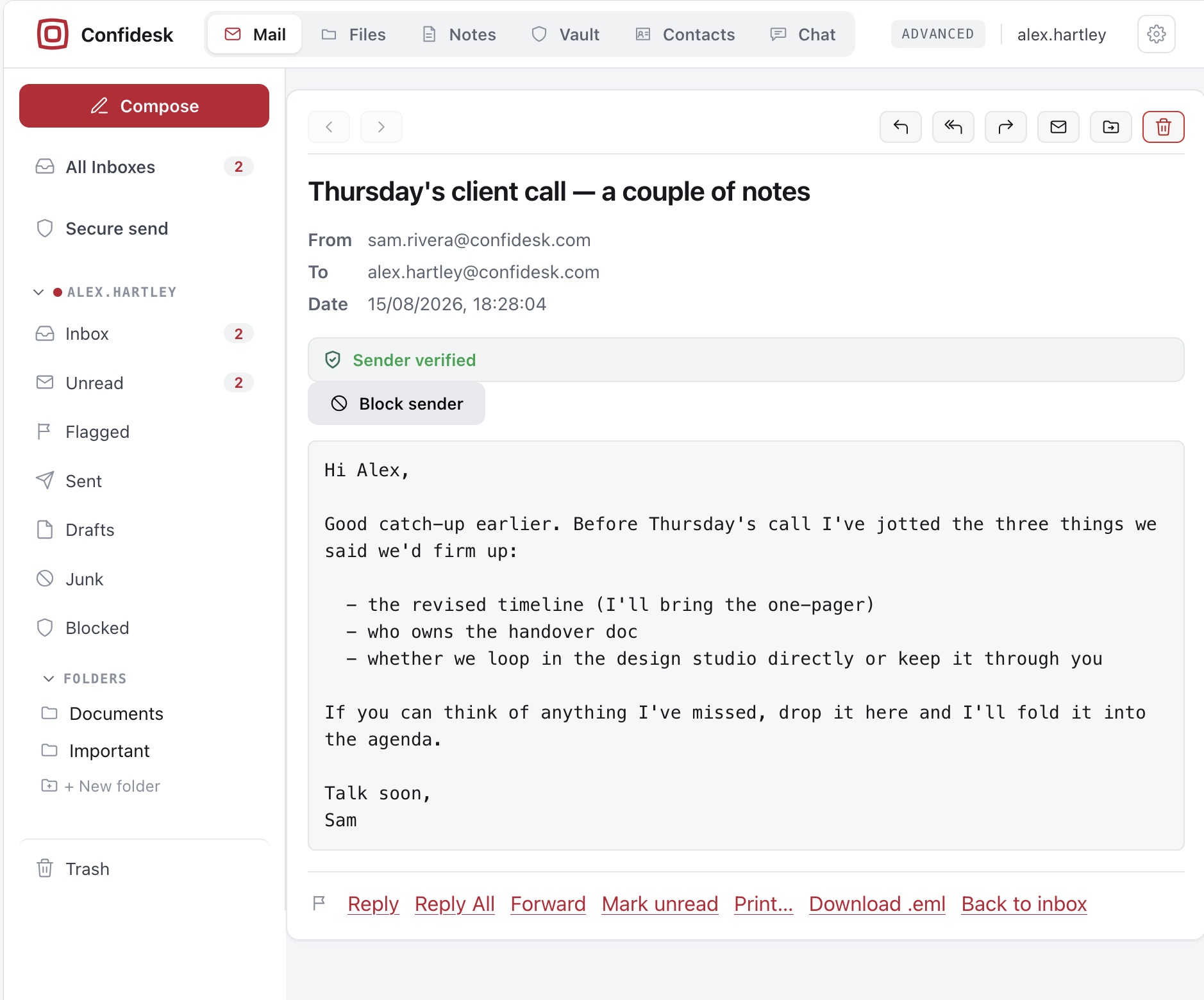The height and width of the screenshot is (1000, 1204).
Task: Click the Inbox unread count badge
Action: (x=238, y=334)
